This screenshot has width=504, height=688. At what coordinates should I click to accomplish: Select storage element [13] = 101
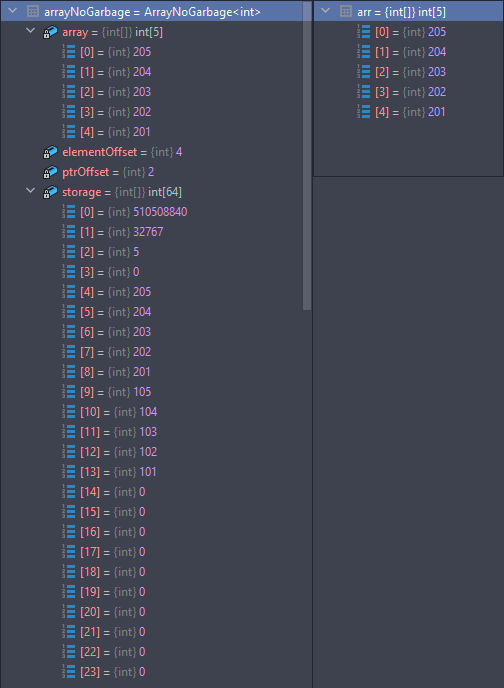(152, 472)
